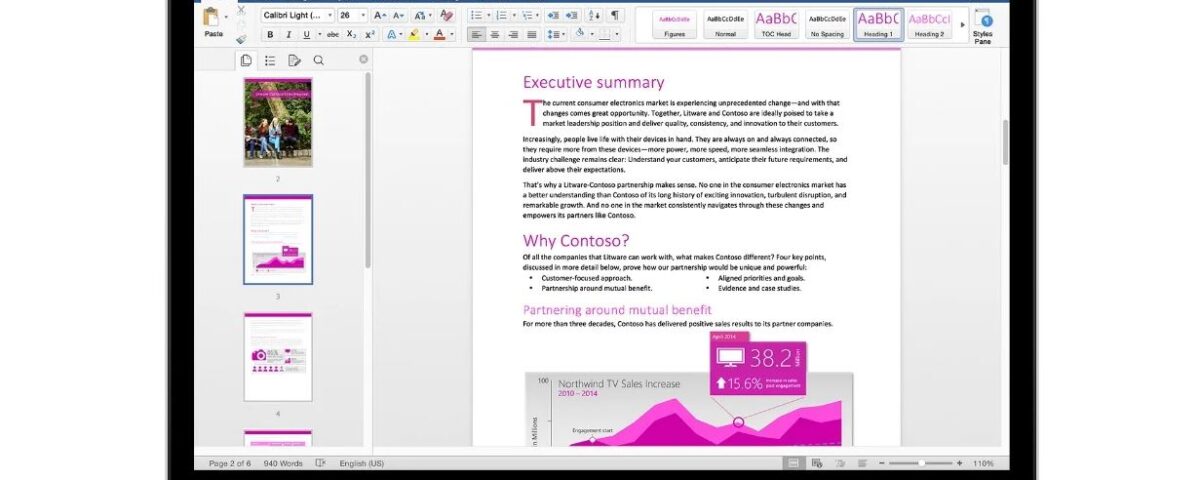Click the Text Effects outlined A icon

pyautogui.click(x=391, y=35)
